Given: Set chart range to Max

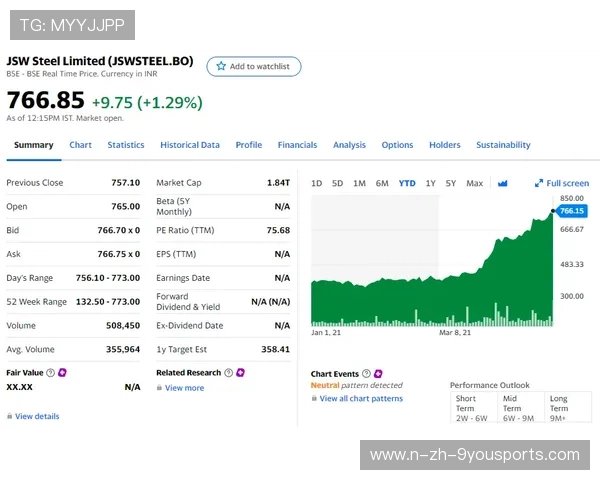Looking at the screenshot, I should (474, 183).
